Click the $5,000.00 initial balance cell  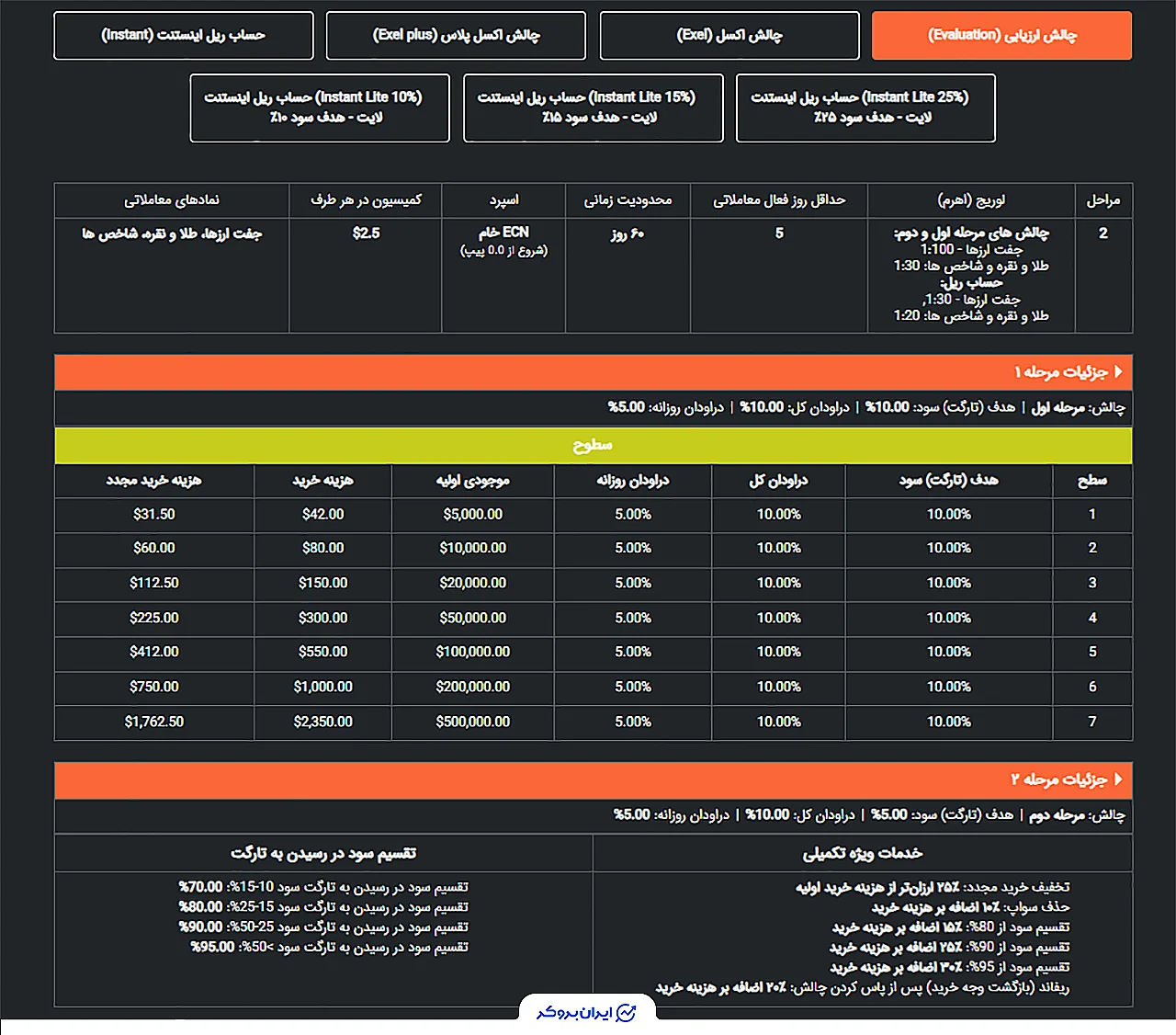point(473,515)
